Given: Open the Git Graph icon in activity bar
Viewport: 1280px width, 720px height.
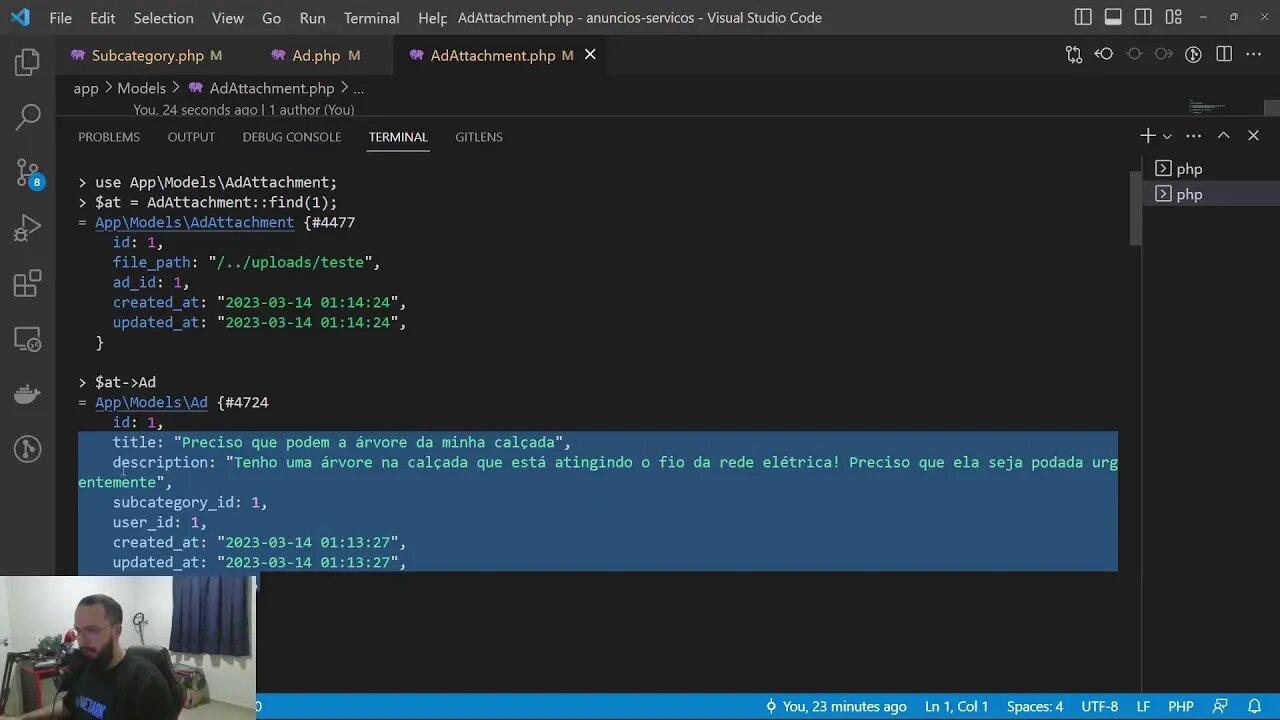Looking at the screenshot, I should (x=28, y=449).
